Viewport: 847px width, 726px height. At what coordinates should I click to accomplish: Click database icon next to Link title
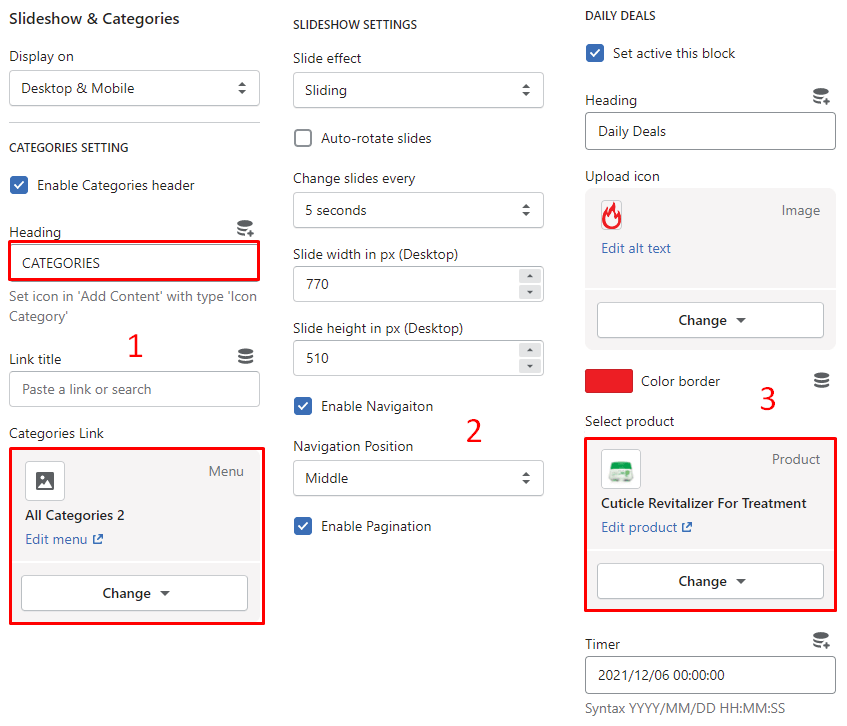click(x=245, y=357)
